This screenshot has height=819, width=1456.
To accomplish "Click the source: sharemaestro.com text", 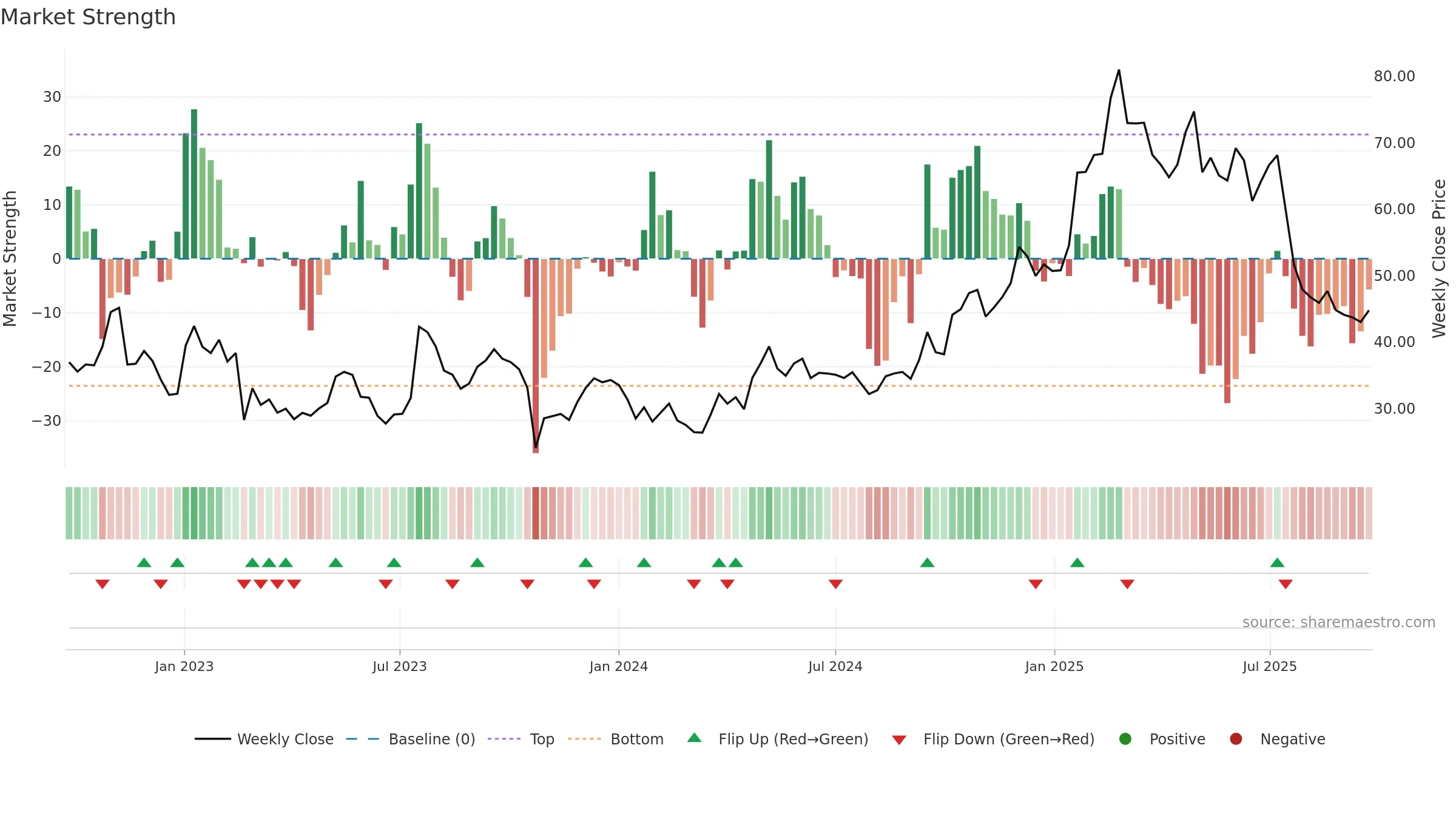I will point(1339,622).
